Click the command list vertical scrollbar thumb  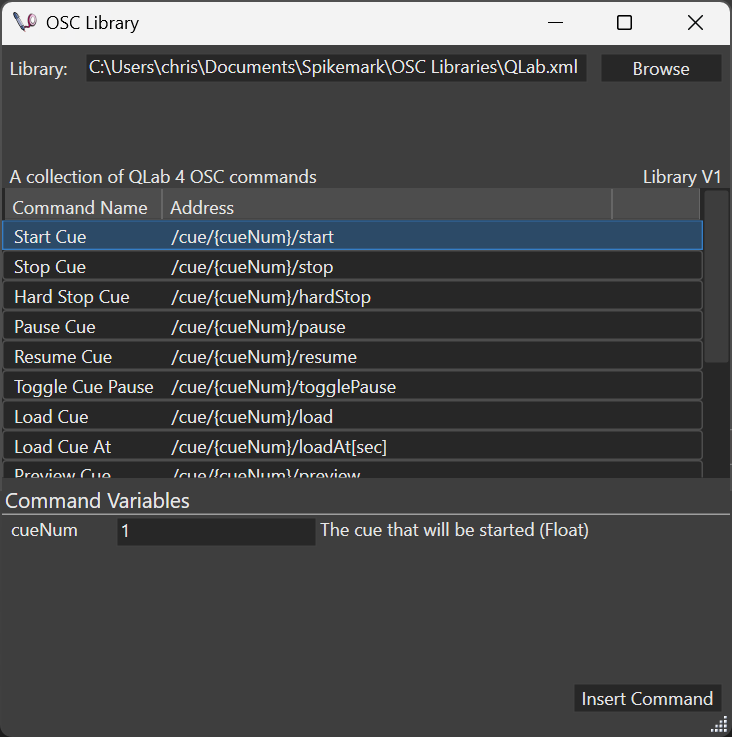click(717, 276)
